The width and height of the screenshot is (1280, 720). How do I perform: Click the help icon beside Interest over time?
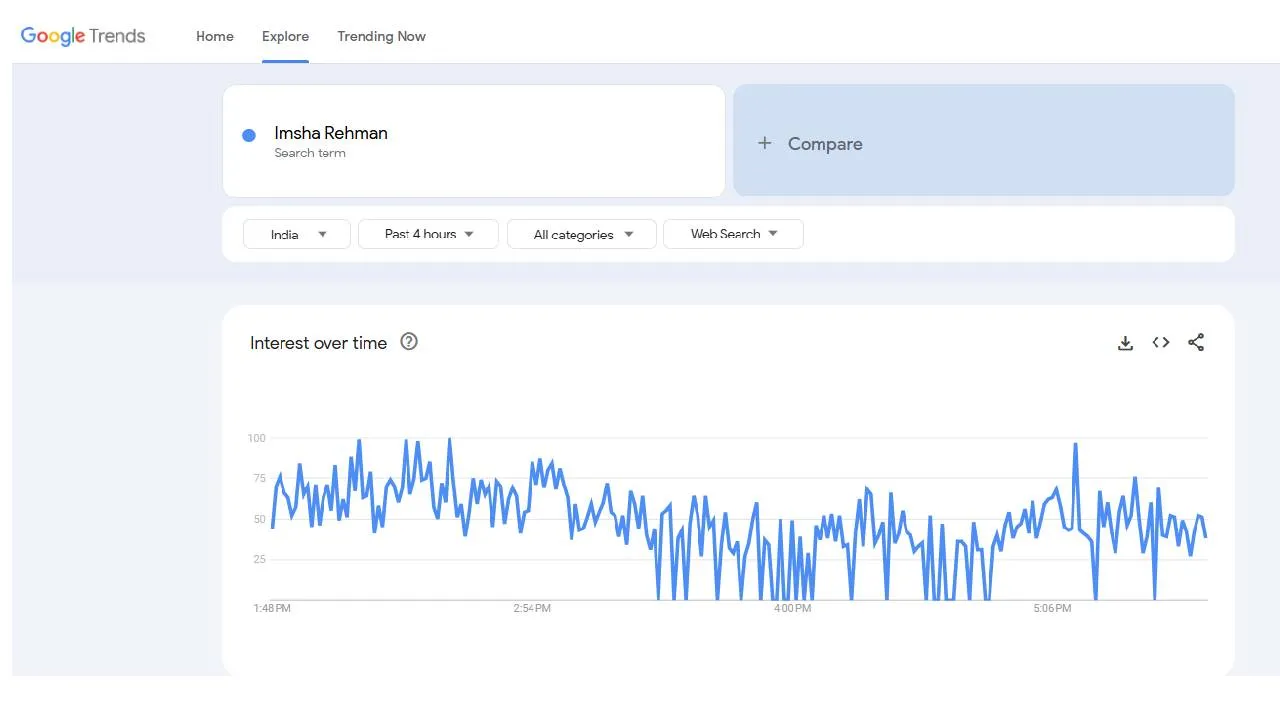(409, 342)
